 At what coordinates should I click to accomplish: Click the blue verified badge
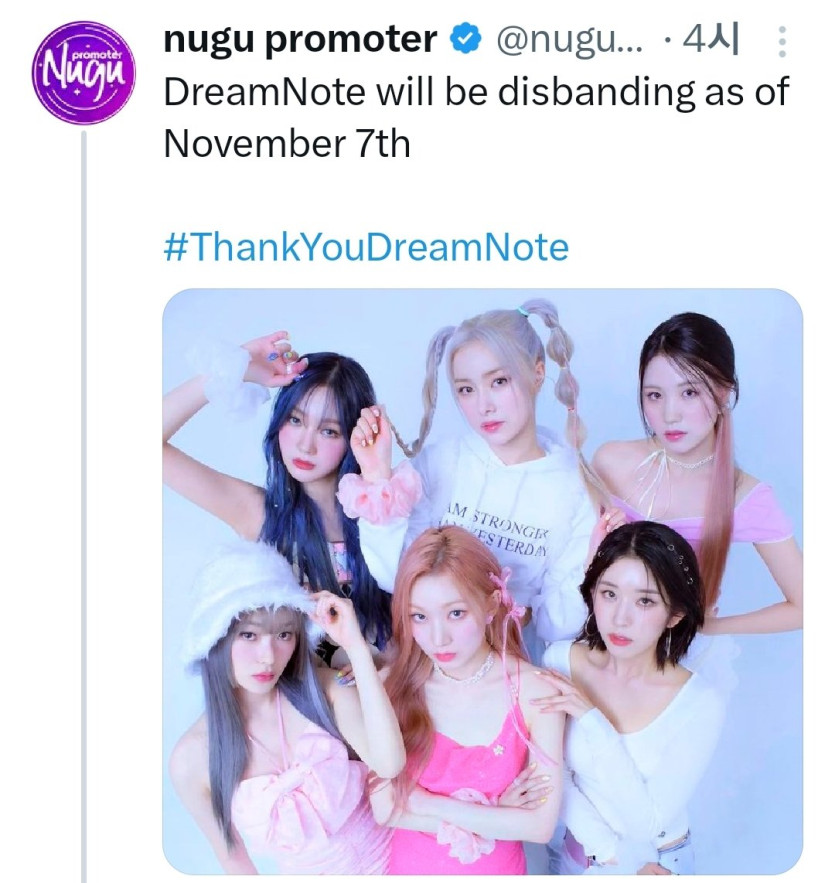point(462,40)
